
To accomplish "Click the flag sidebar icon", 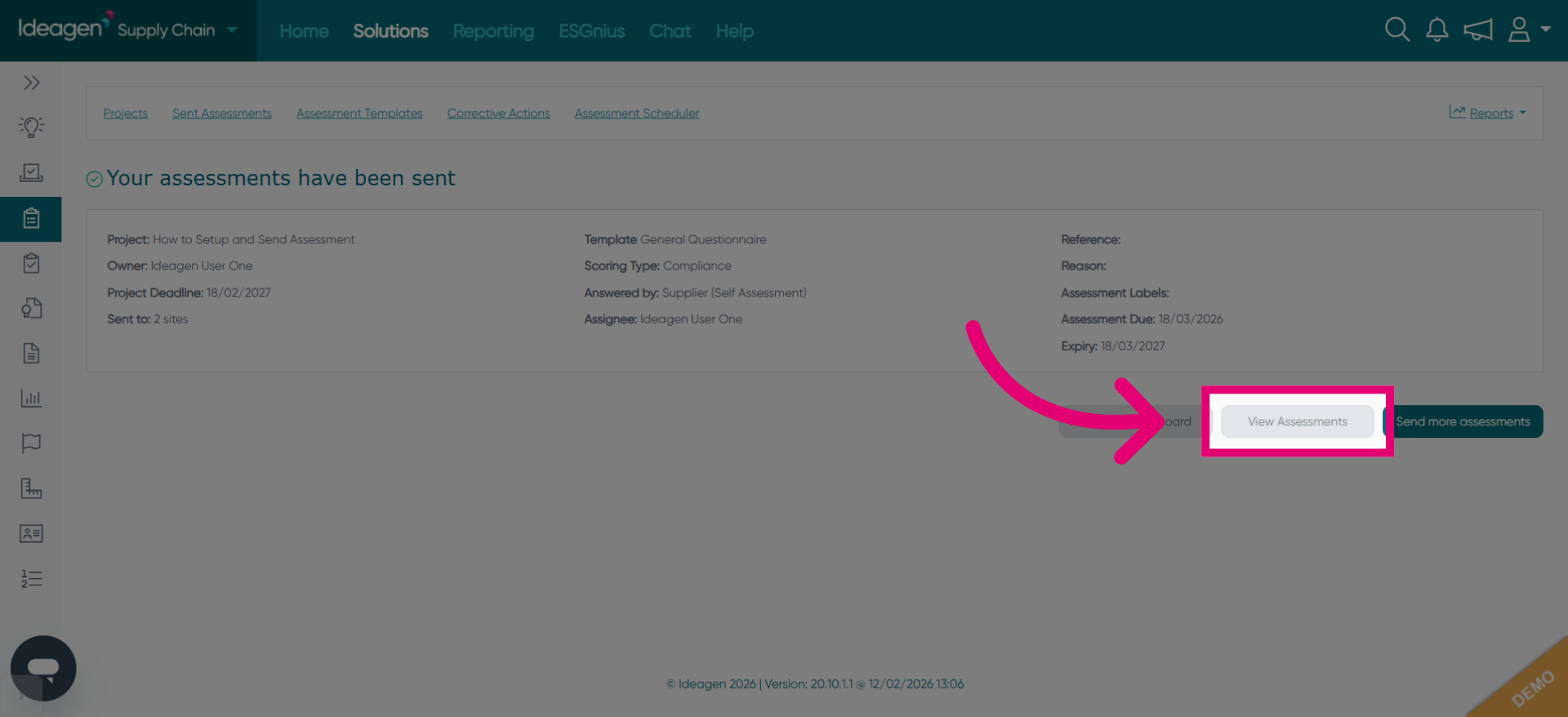I will coord(31,443).
